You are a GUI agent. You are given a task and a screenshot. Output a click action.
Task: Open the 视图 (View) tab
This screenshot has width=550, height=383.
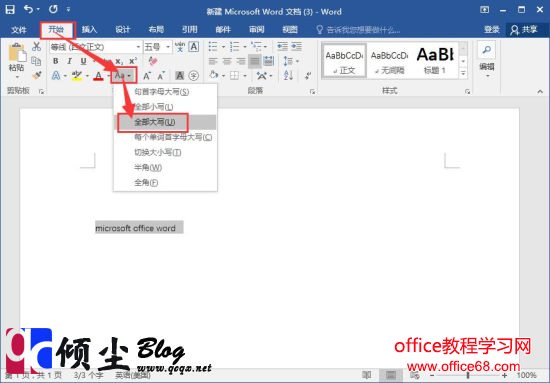[290, 30]
